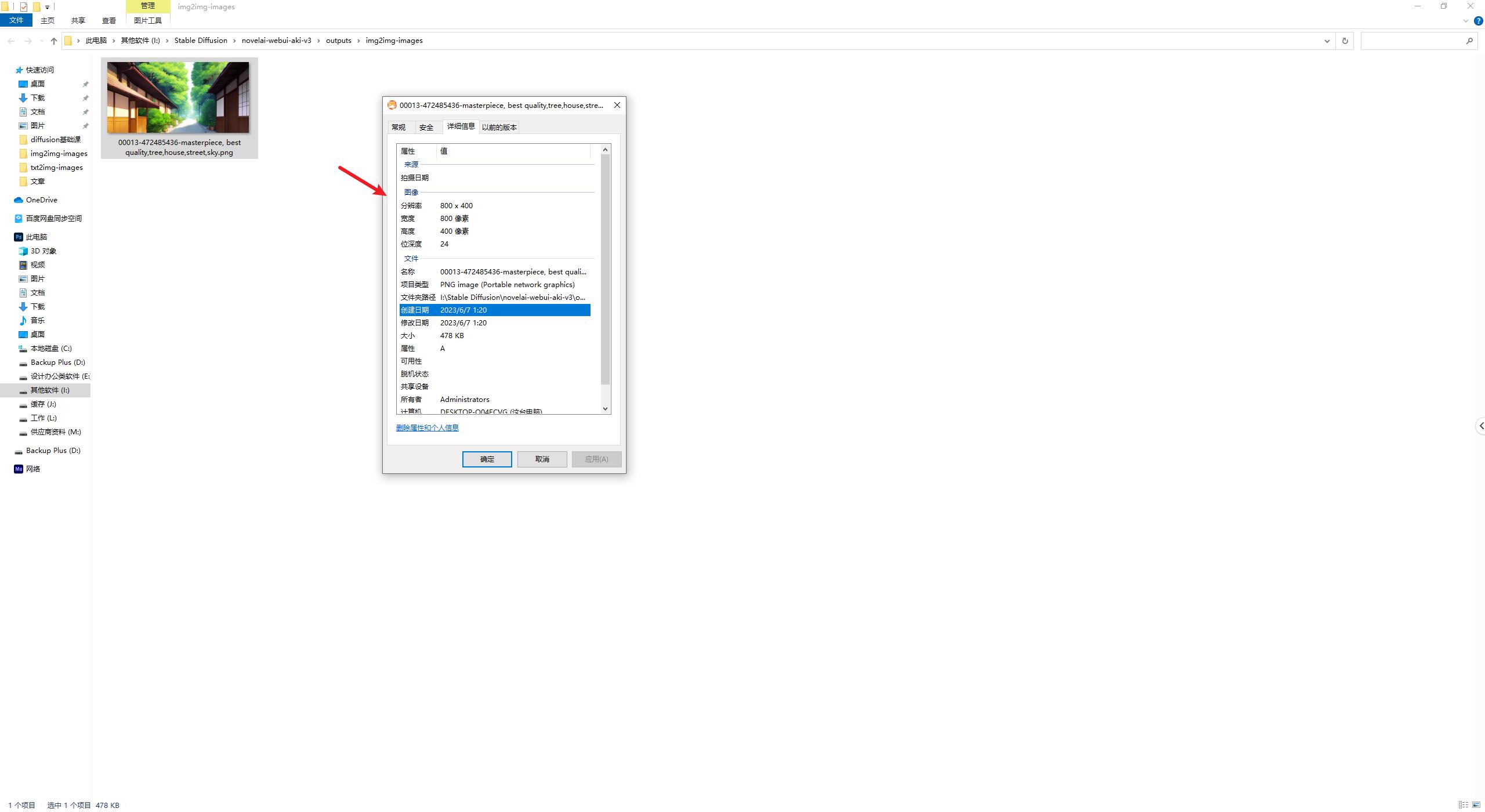Open 百度网盘同步空间 in sidebar
The image size is (1485, 812).
(53, 218)
